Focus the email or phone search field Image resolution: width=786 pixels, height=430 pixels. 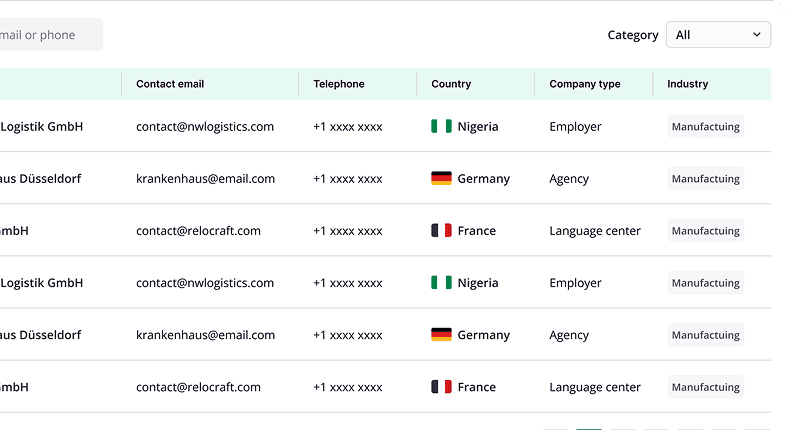50,35
